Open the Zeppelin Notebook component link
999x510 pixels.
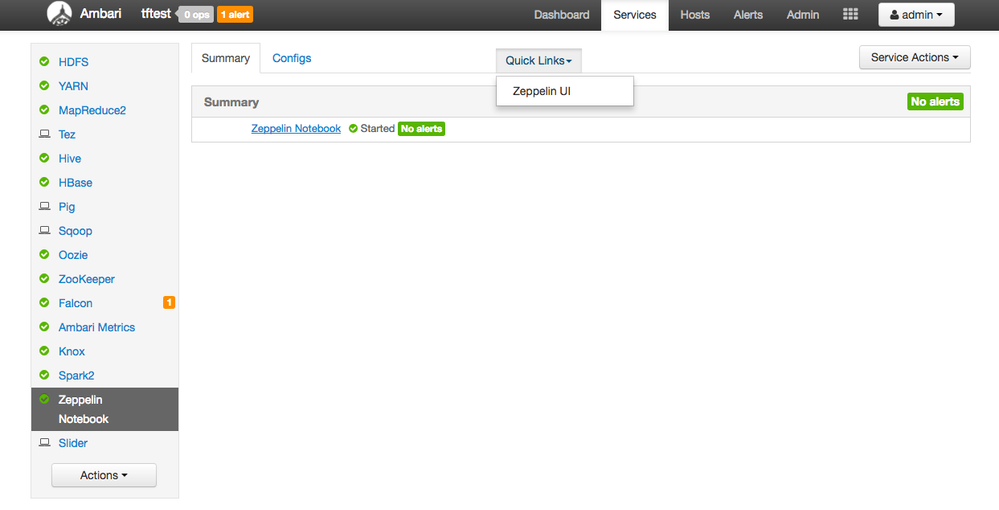tap(296, 129)
